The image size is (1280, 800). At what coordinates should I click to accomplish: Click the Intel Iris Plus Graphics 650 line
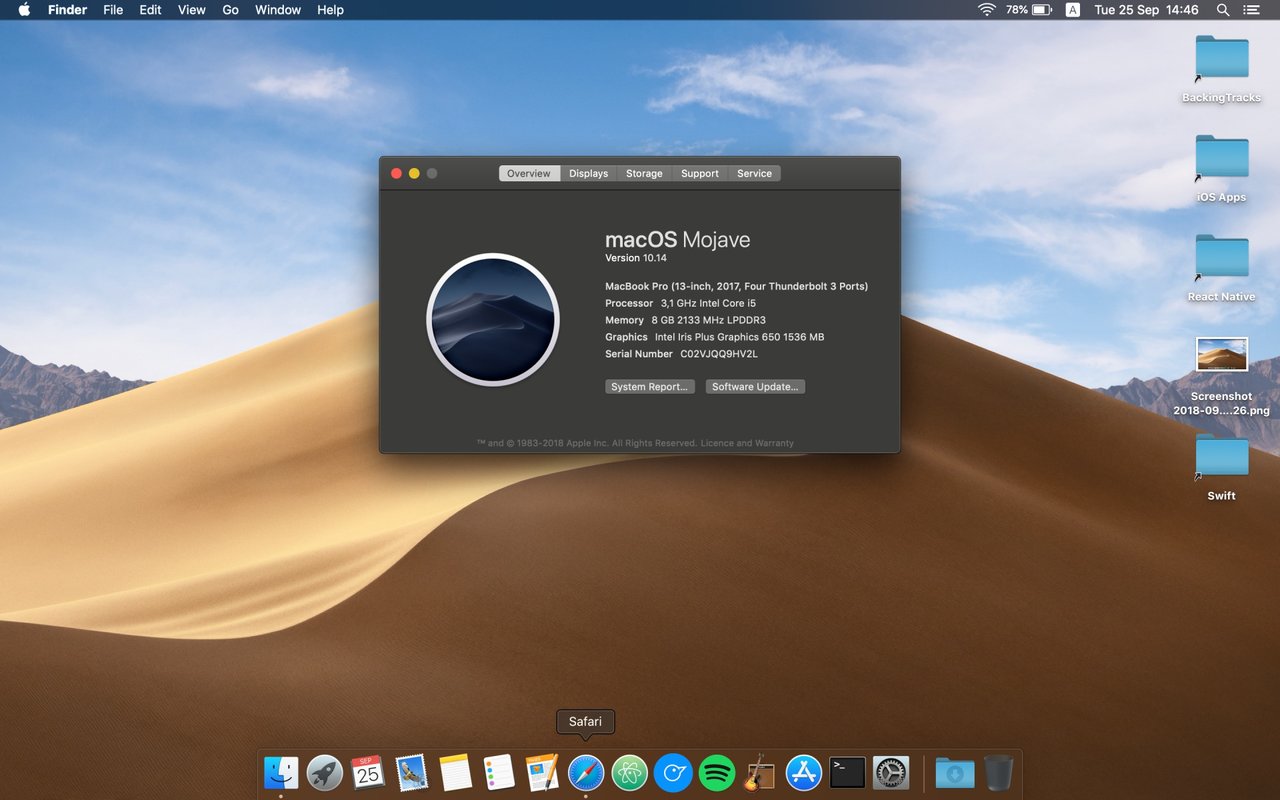714,337
